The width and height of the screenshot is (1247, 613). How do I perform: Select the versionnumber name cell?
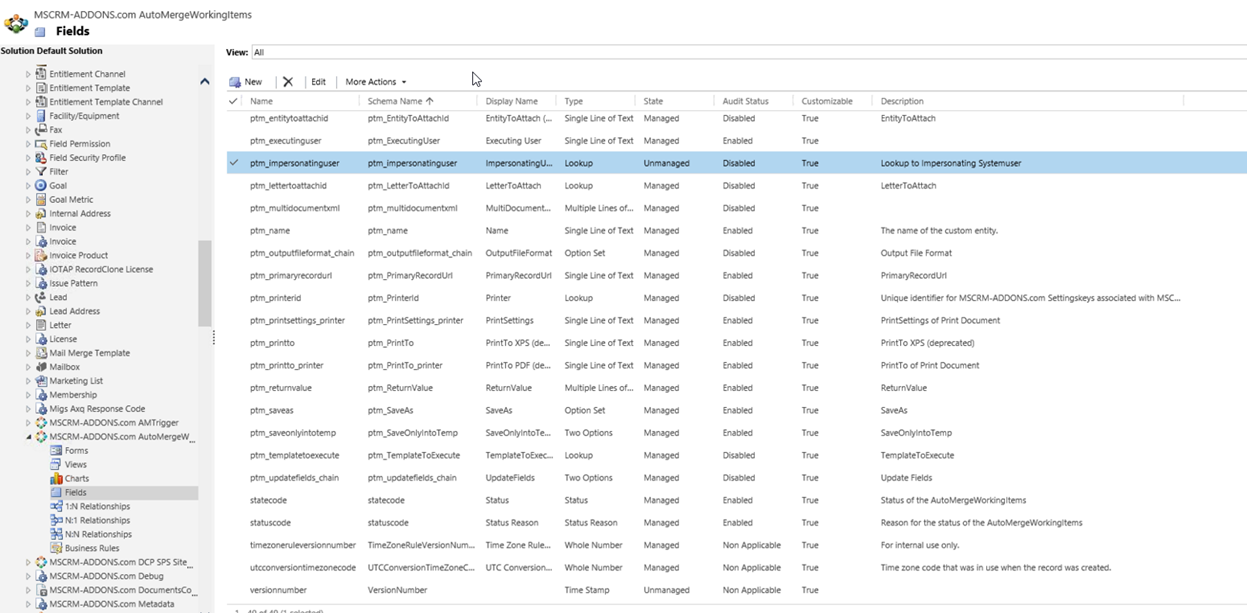279,591
